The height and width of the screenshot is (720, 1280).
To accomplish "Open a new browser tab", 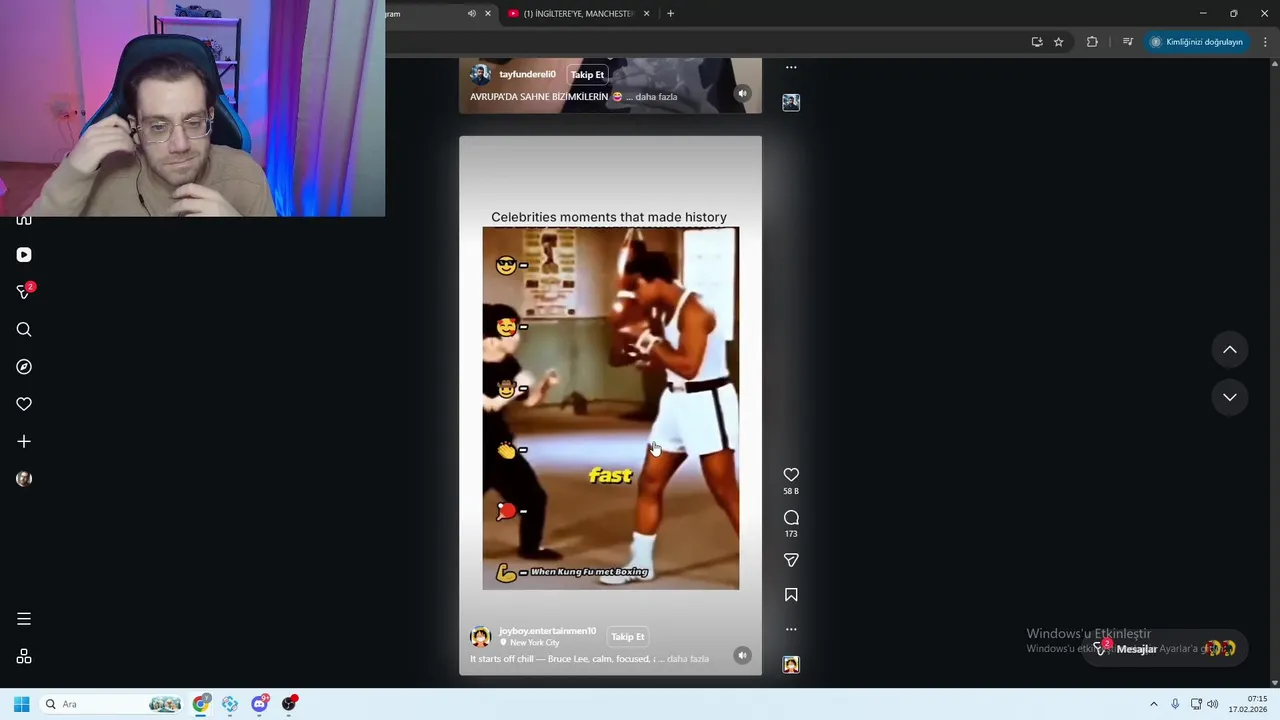I will (670, 14).
